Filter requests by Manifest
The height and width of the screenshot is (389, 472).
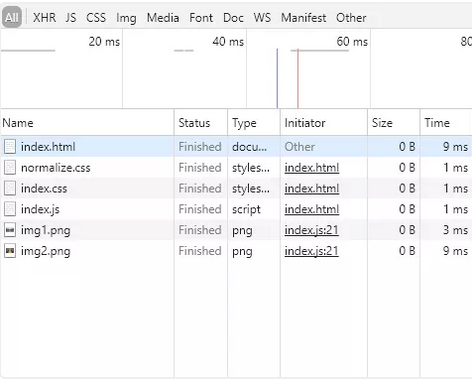303,17
